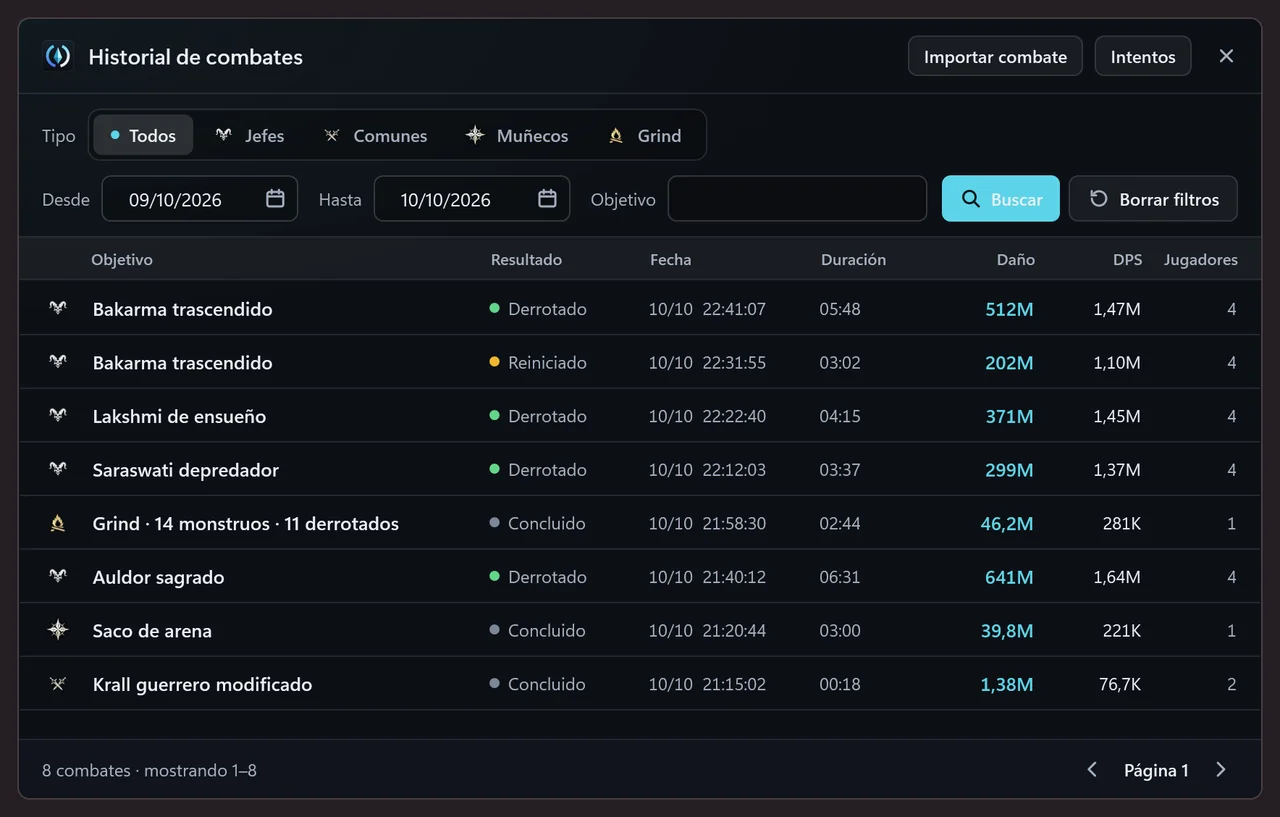Click the app logo beside Historial de combates
The image size is (1280, 817).
click(58, 57)
